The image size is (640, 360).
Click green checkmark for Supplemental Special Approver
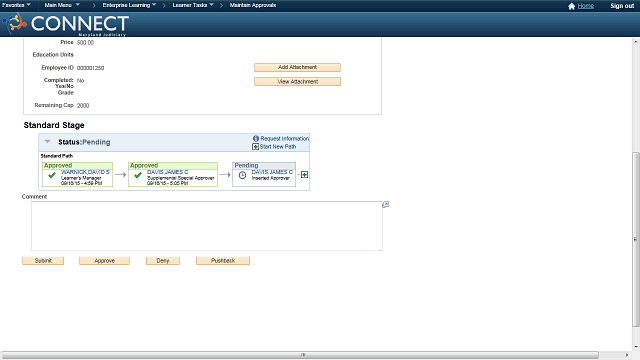click(138, 175)
